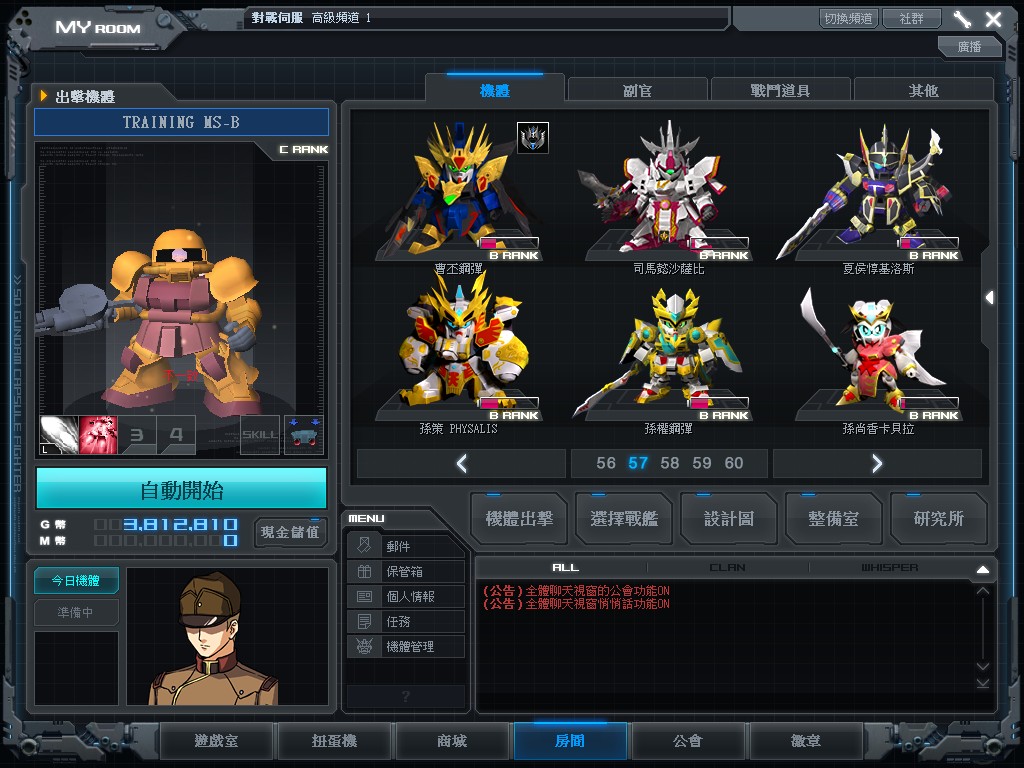The height and width of the screenshot is (768, 1024).
Task: Click the 自動開始 auto start button
Action: tap(182, 488)
